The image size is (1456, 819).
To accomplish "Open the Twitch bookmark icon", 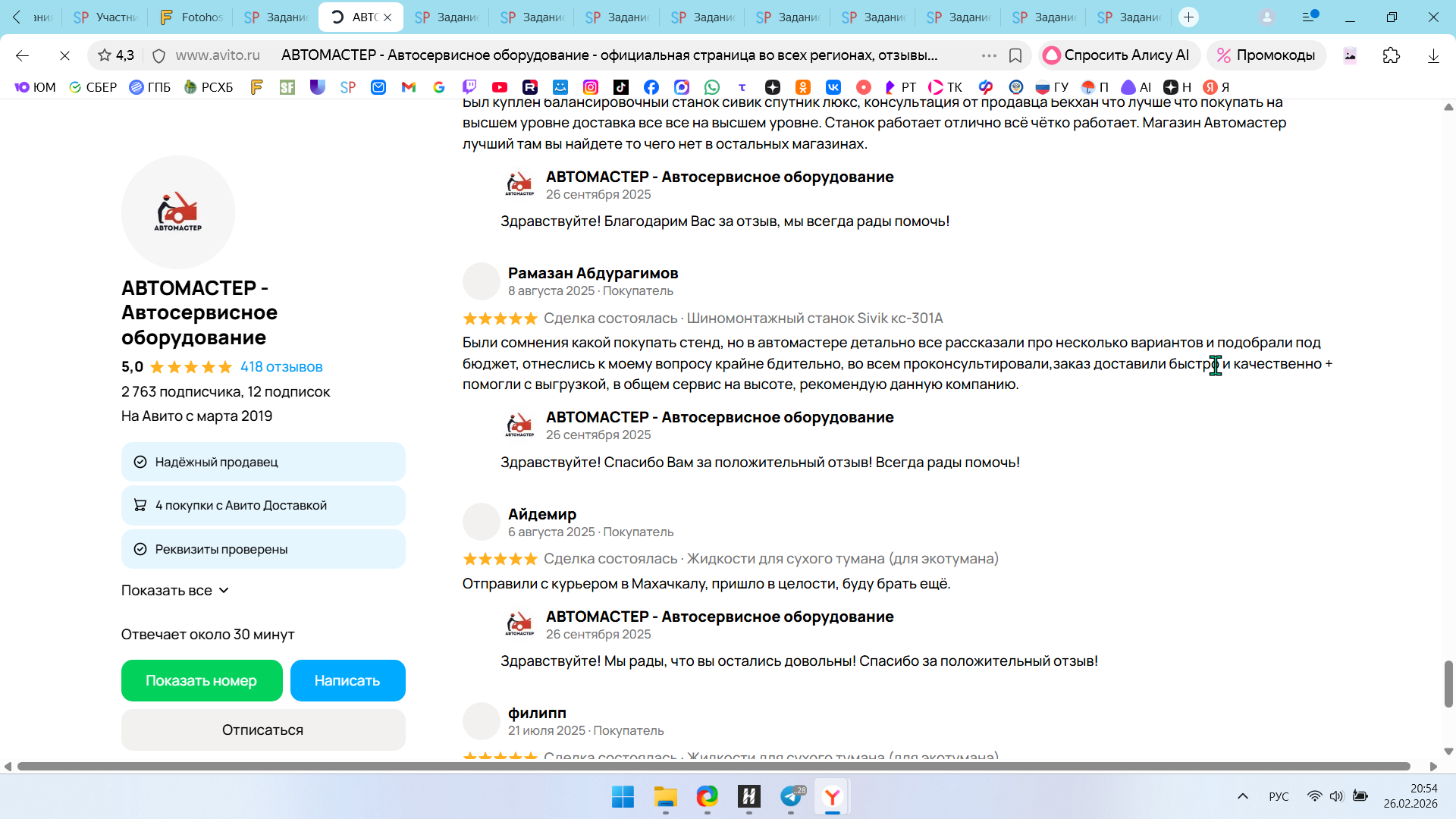I will tap(469, 87).
